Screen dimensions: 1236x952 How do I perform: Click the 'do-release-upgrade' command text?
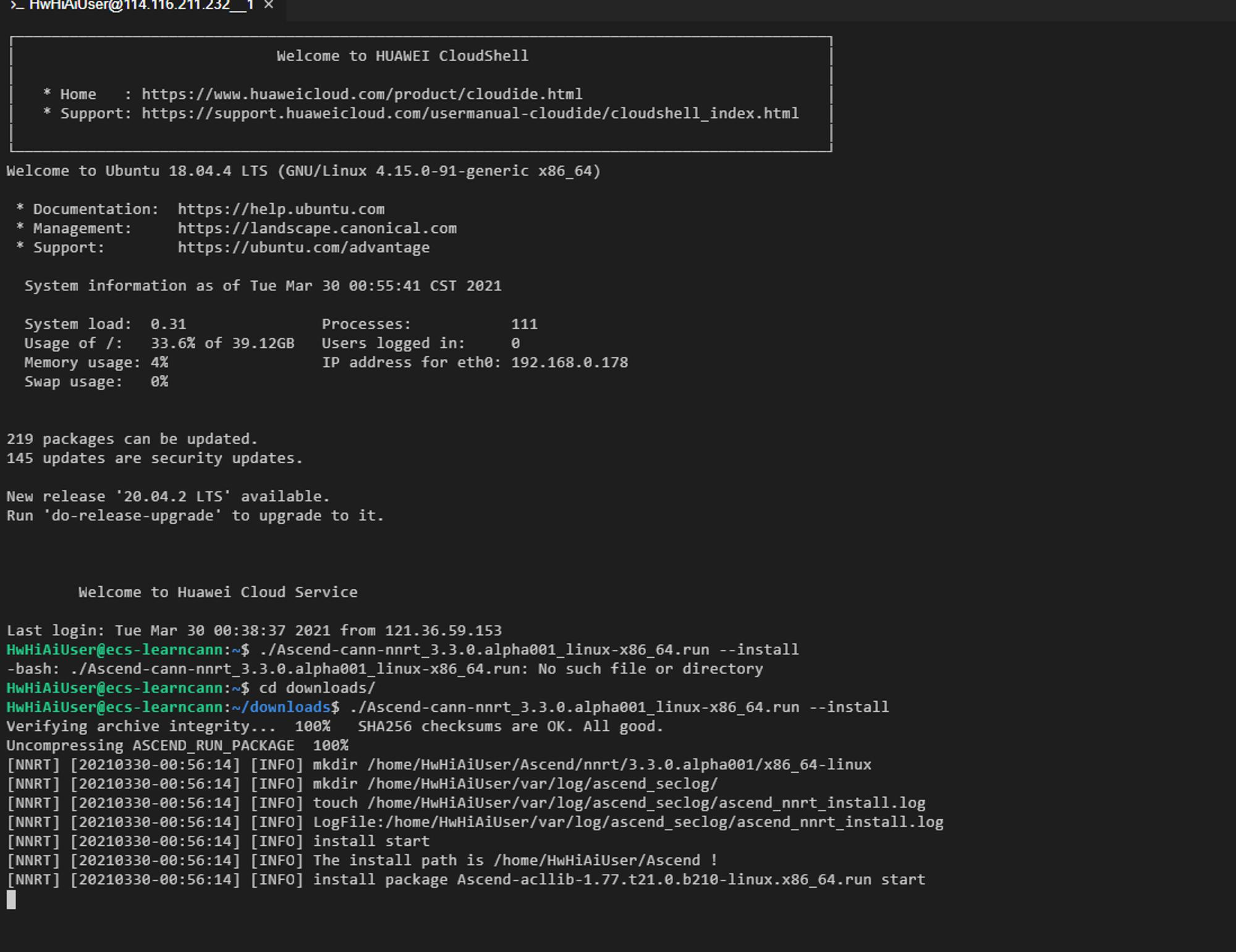pyautogui.click(x=132, y=515)
